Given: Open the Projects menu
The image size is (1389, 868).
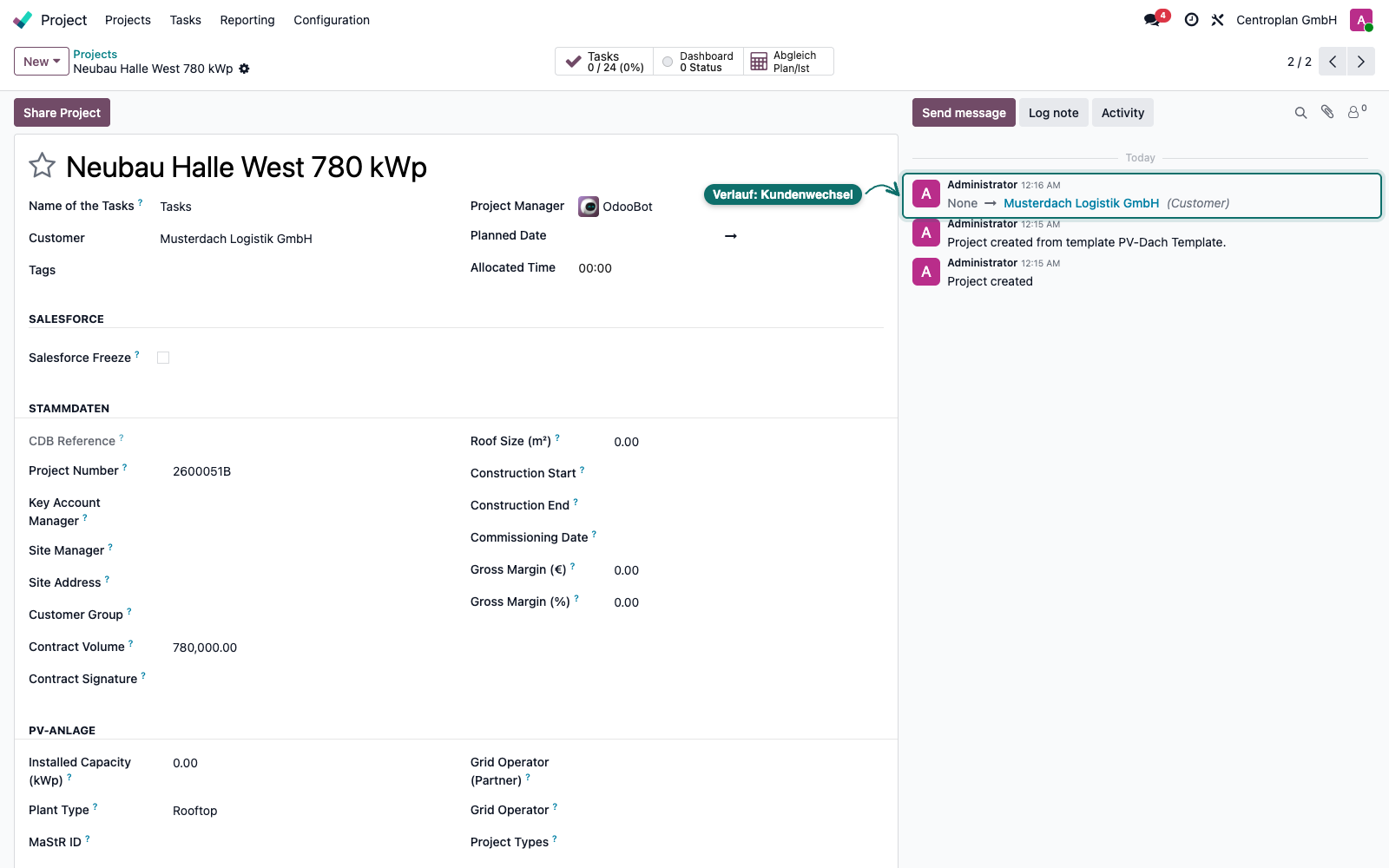Looking at the screenshot, I should [x=128, y=20].
